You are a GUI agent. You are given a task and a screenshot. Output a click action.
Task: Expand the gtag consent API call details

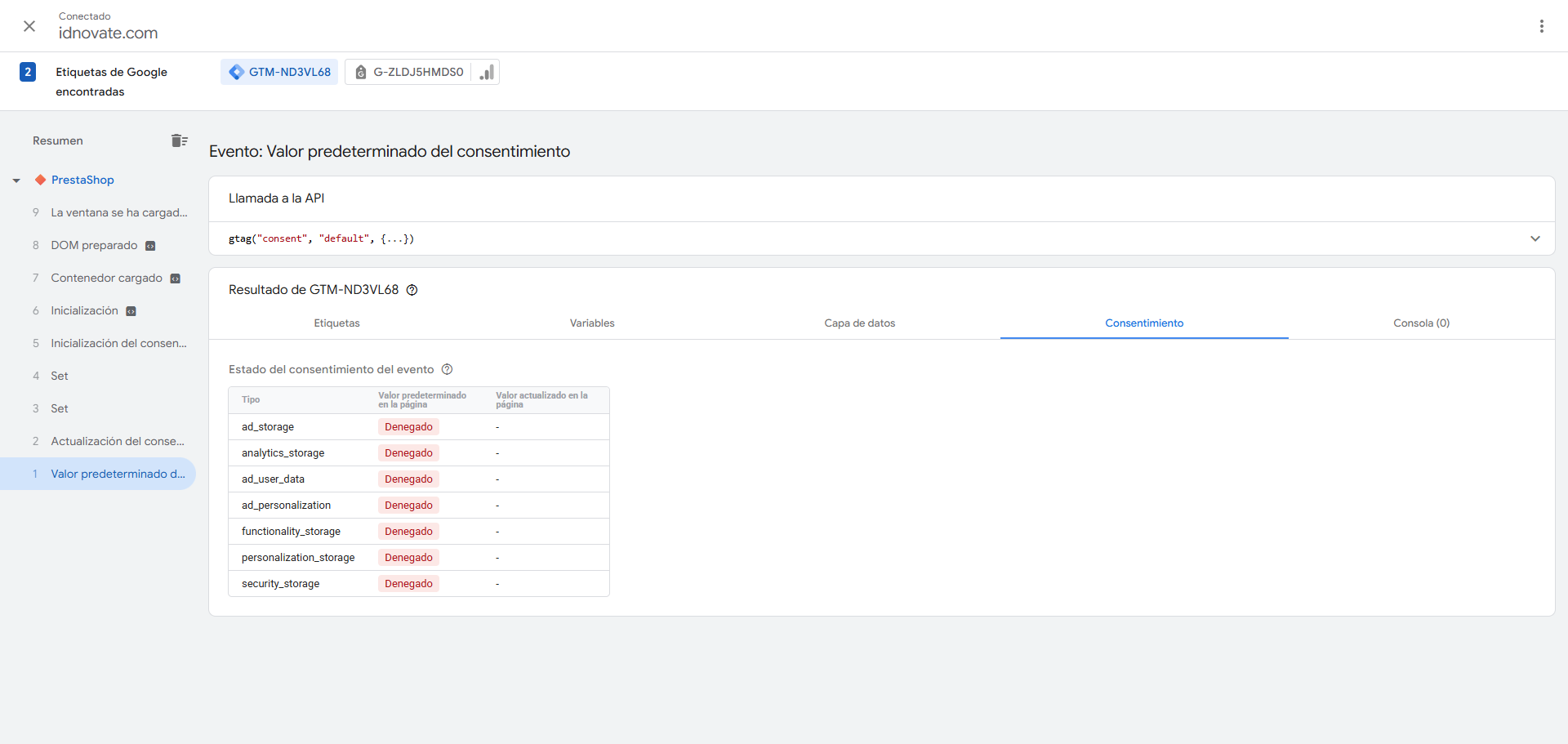(x=1535, y=238)
